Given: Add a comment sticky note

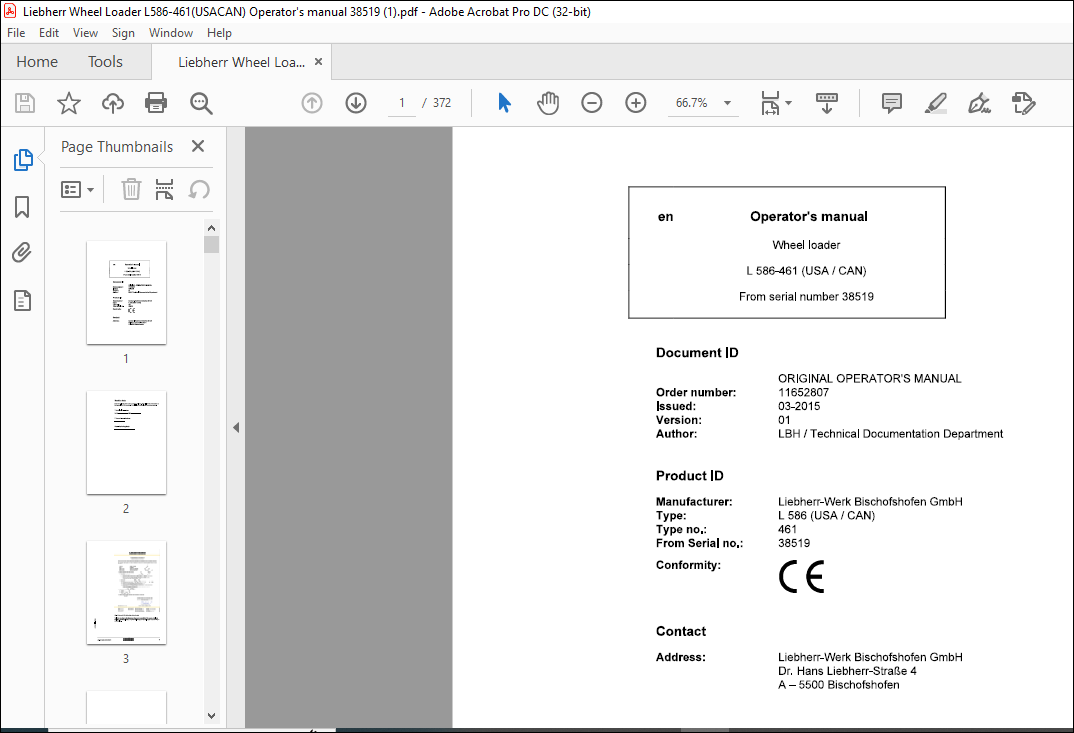Looking at the screenshot, I should (891, 103).
